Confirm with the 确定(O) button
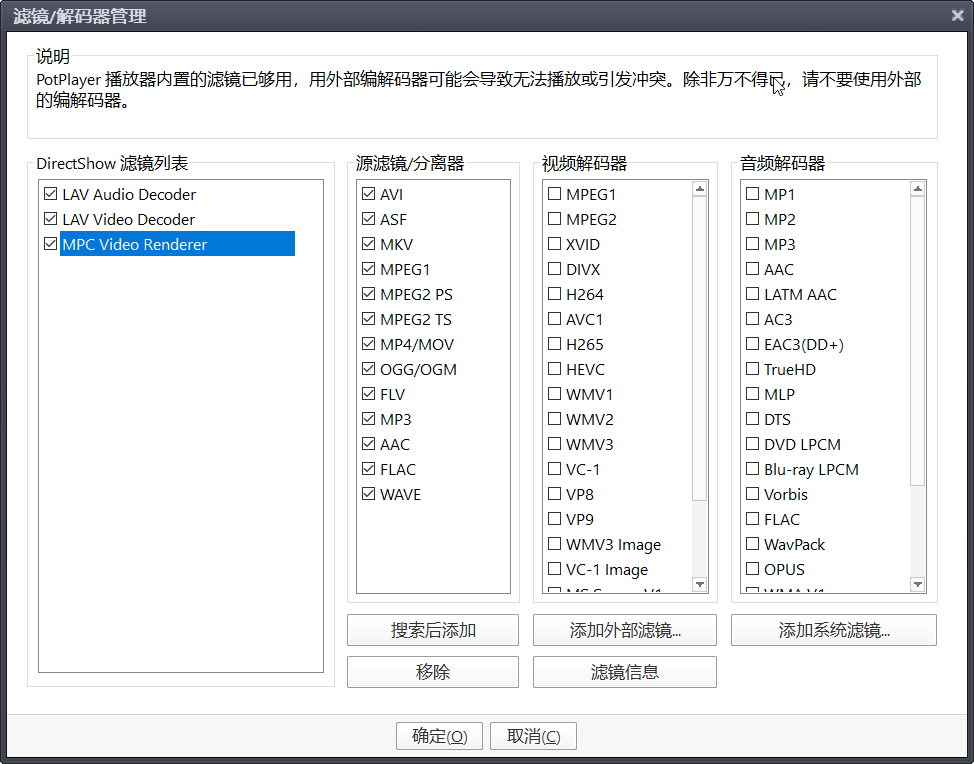 point(439,736)
